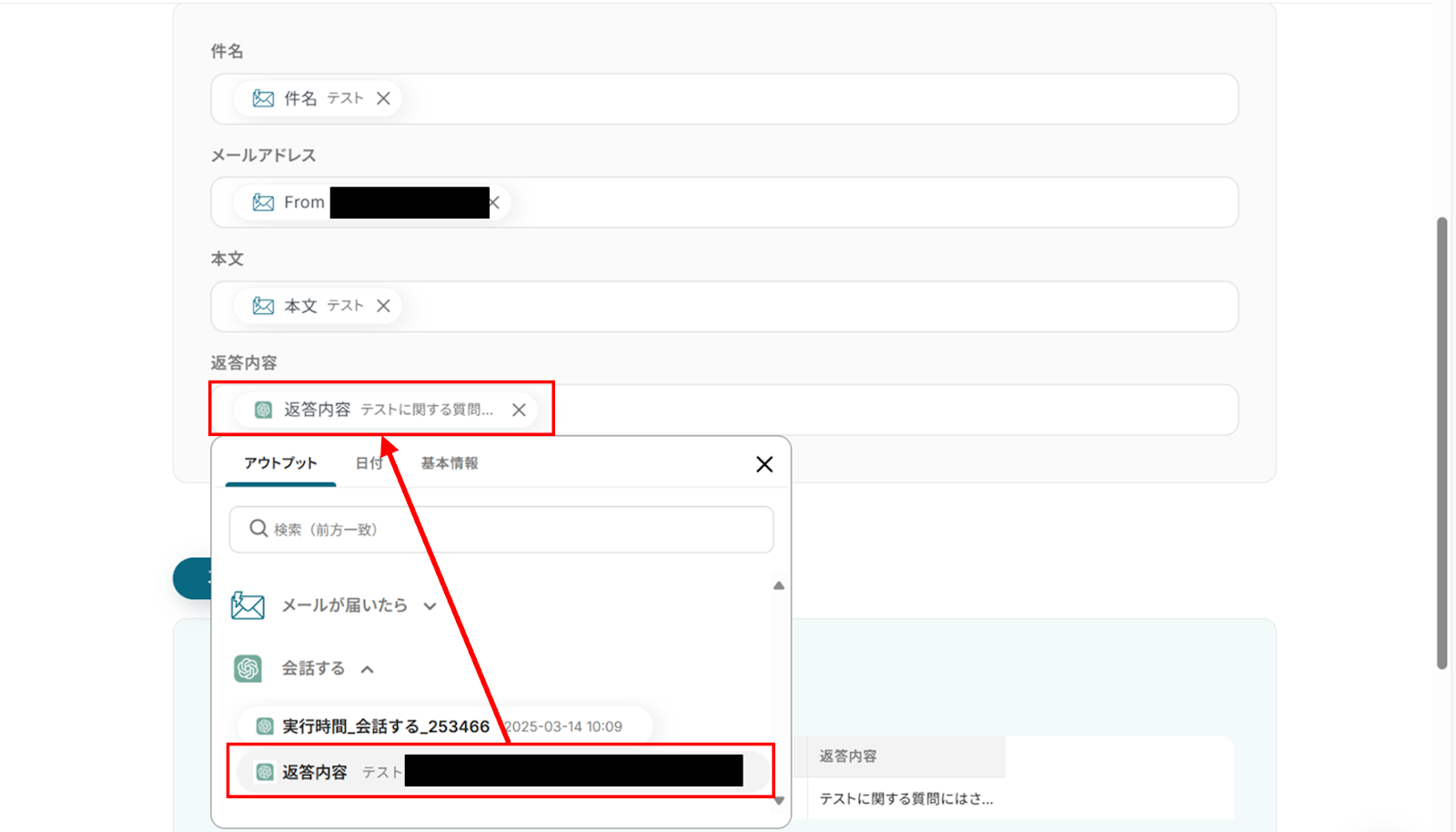The height and width of the screenshot is (832, 1456).
Task: Select the アウトプット tab
Action: [x=280, y=463]
